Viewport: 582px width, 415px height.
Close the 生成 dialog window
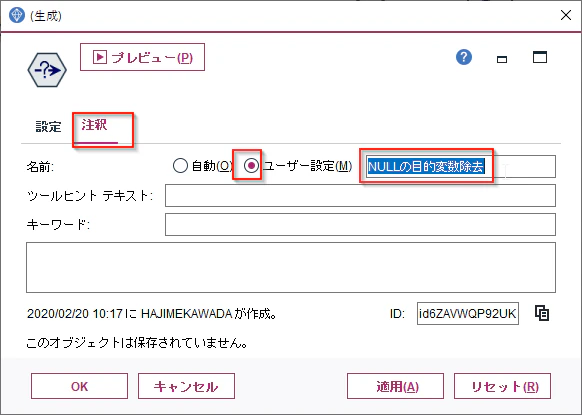click(x=566, y=15)
